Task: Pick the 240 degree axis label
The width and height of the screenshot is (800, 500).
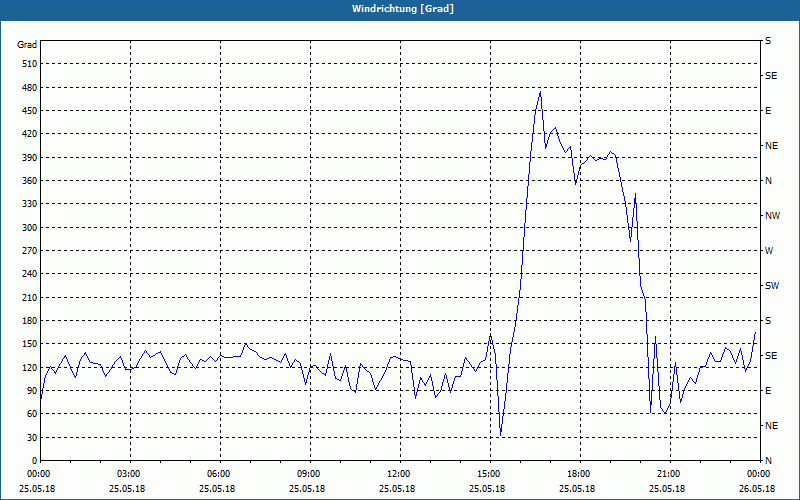Action: point(30,274)
